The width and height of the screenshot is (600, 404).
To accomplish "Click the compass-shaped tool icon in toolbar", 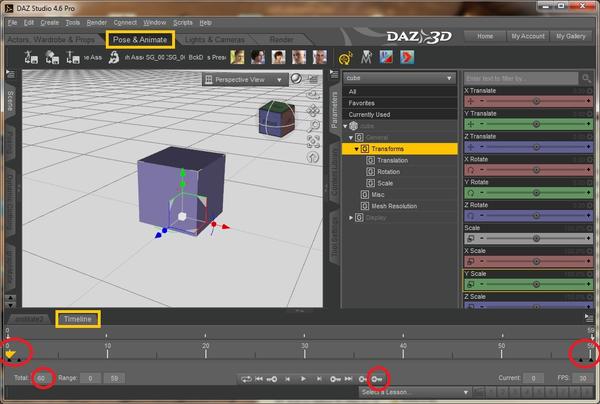I will click(366, 57).
